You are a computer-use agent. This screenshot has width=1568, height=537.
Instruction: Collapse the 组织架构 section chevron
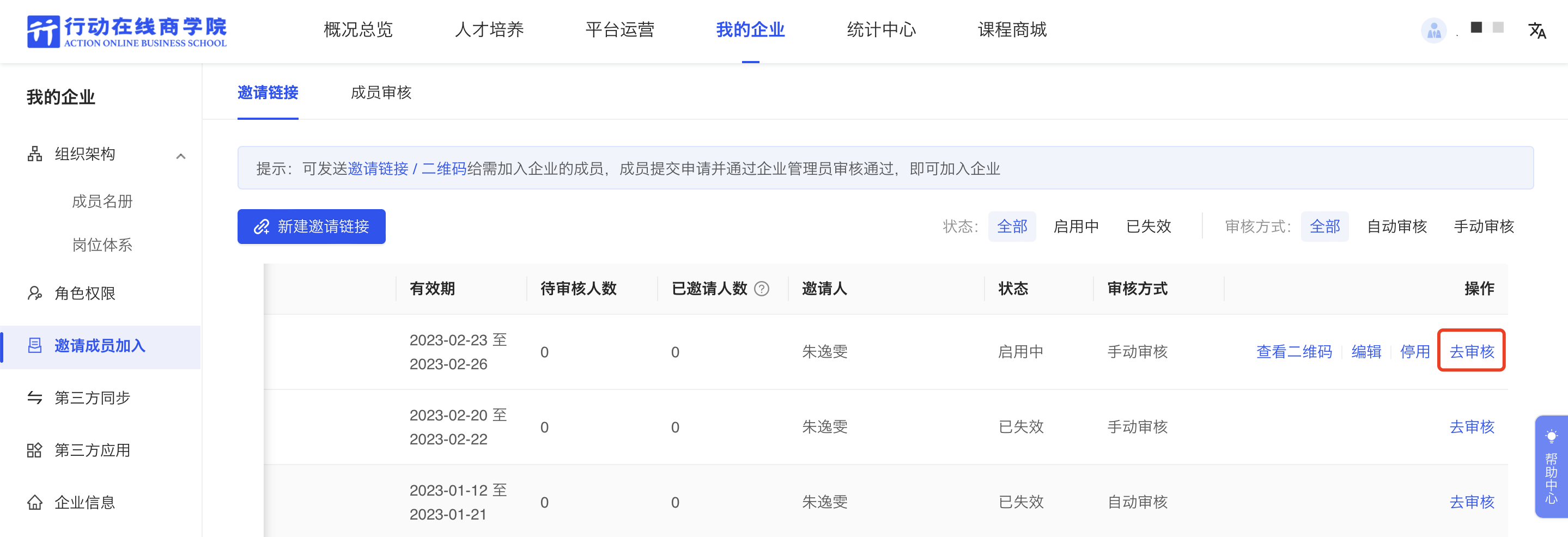(x=181, y=156)
